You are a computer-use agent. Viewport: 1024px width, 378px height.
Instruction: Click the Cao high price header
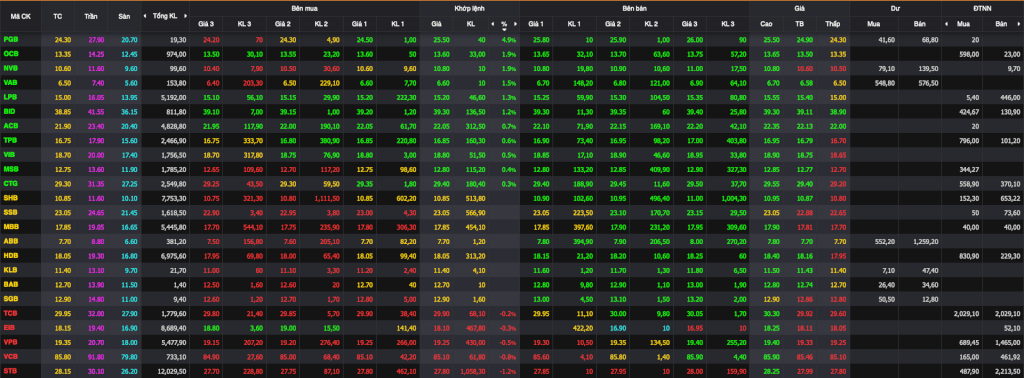pos(766,24)
